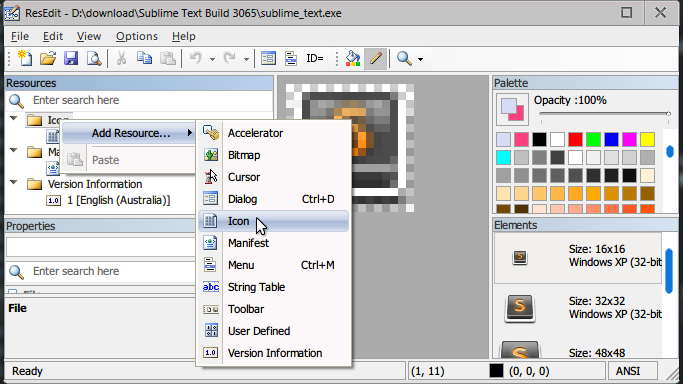683x384 pixels.
Task: Click the Paste context menu entry
Action: tap(128, 160)
